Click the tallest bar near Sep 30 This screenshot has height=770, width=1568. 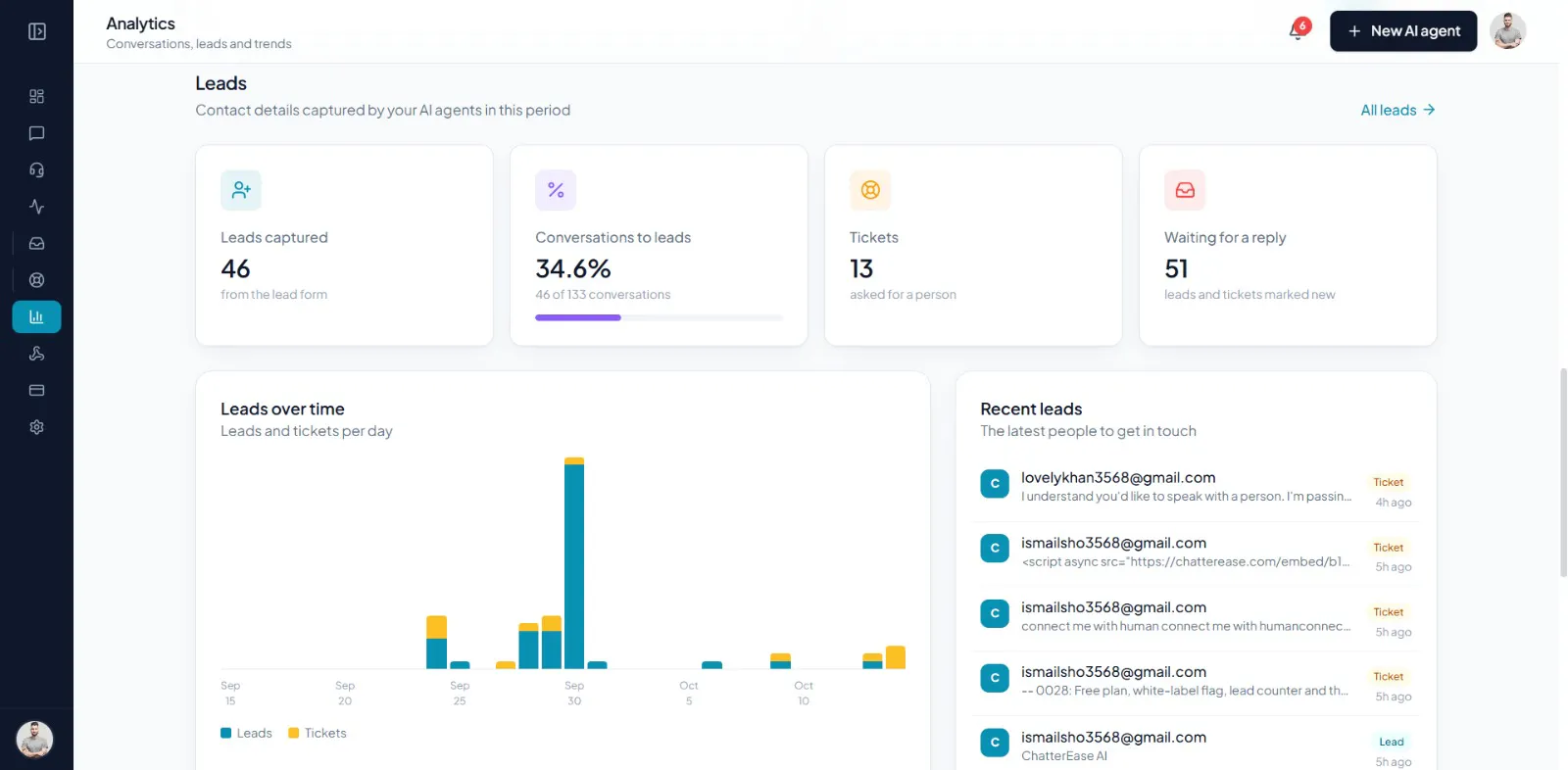pyautogui.click(x=574, y=563)
